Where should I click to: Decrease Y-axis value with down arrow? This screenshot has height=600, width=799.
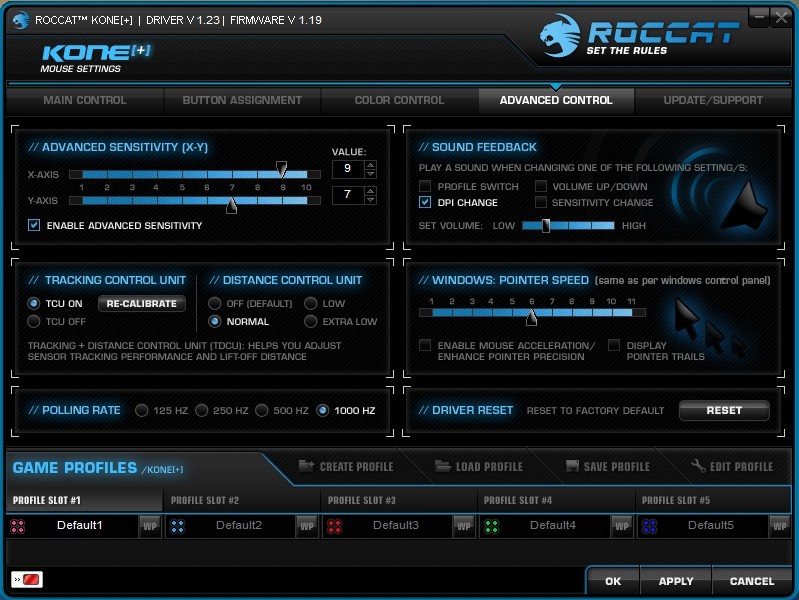coord(371,199)
